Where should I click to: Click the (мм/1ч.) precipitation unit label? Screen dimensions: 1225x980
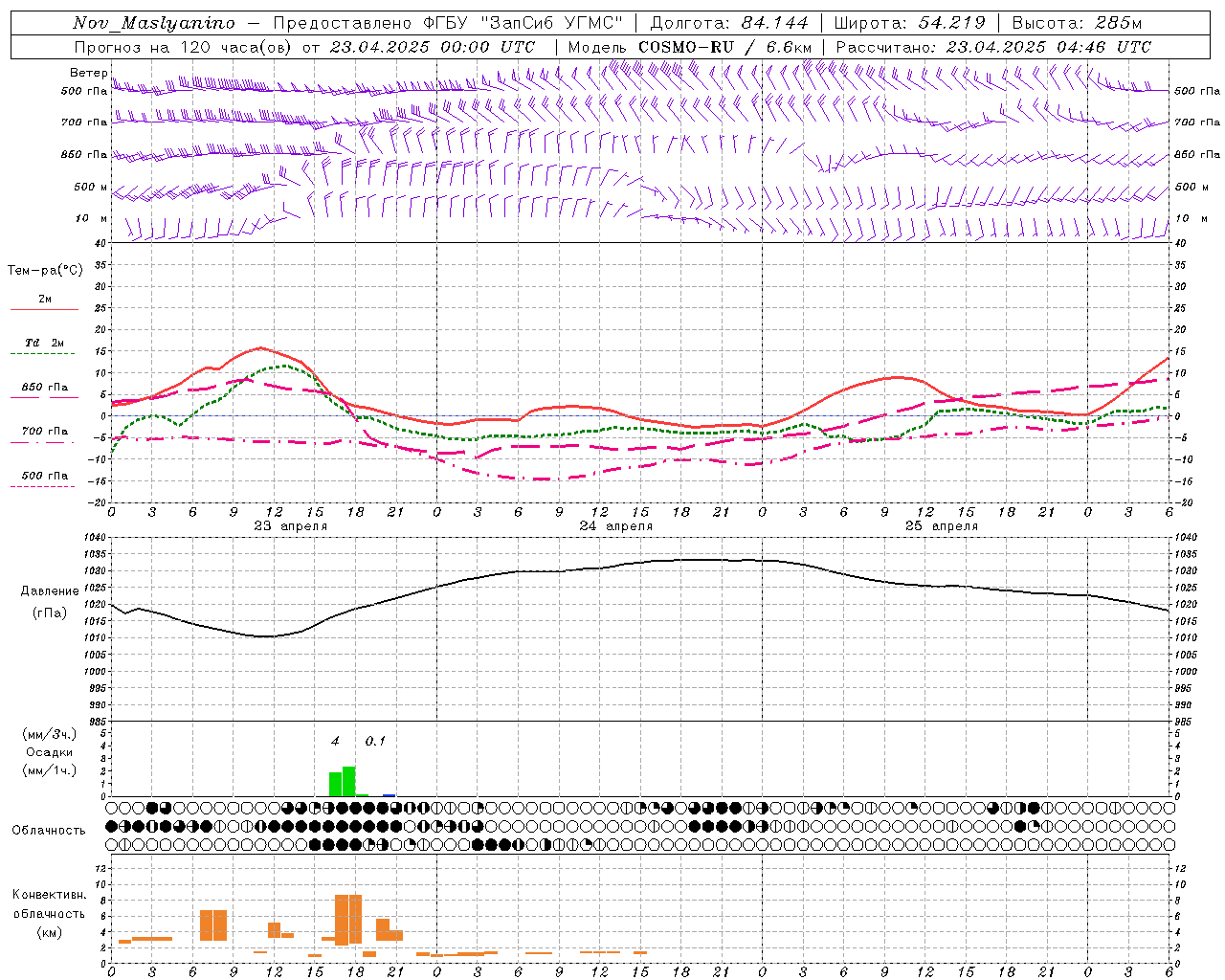point(48,770)
